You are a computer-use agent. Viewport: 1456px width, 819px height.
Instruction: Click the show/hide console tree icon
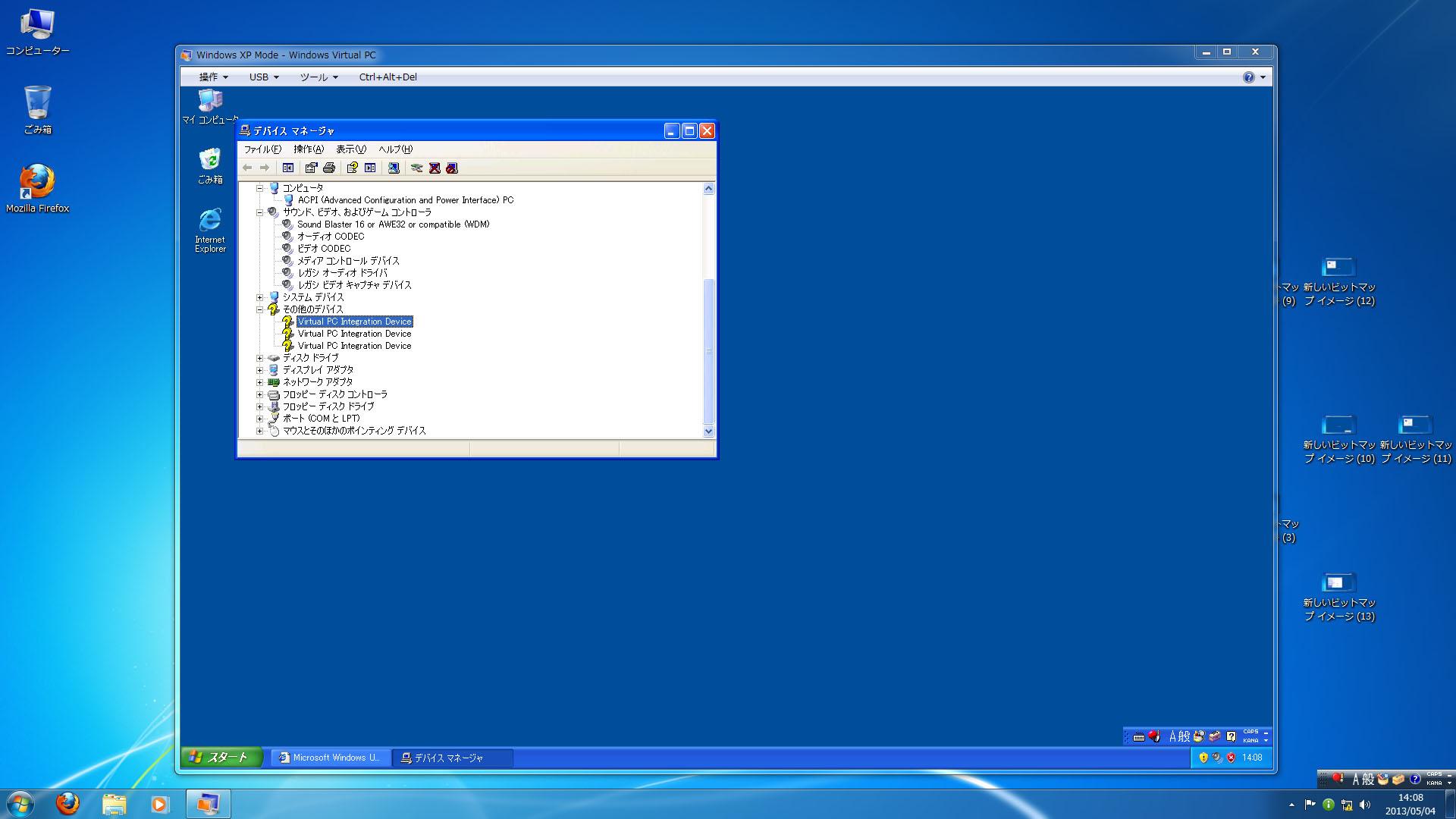click(288, 168)
